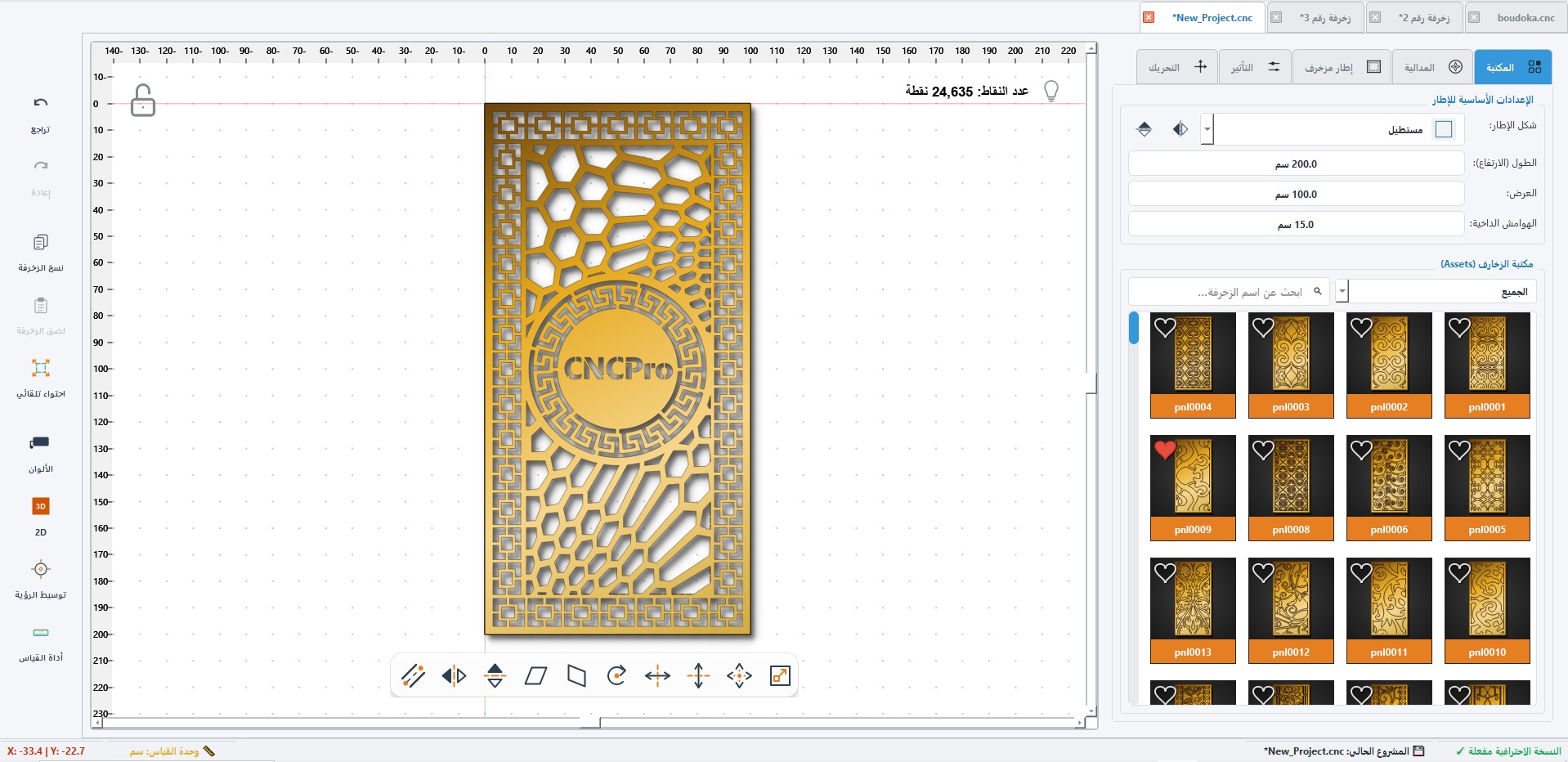
Task: Unfavorite the pnl0009 red heart
Action: pyautogui.click(x=1165, y=450)
